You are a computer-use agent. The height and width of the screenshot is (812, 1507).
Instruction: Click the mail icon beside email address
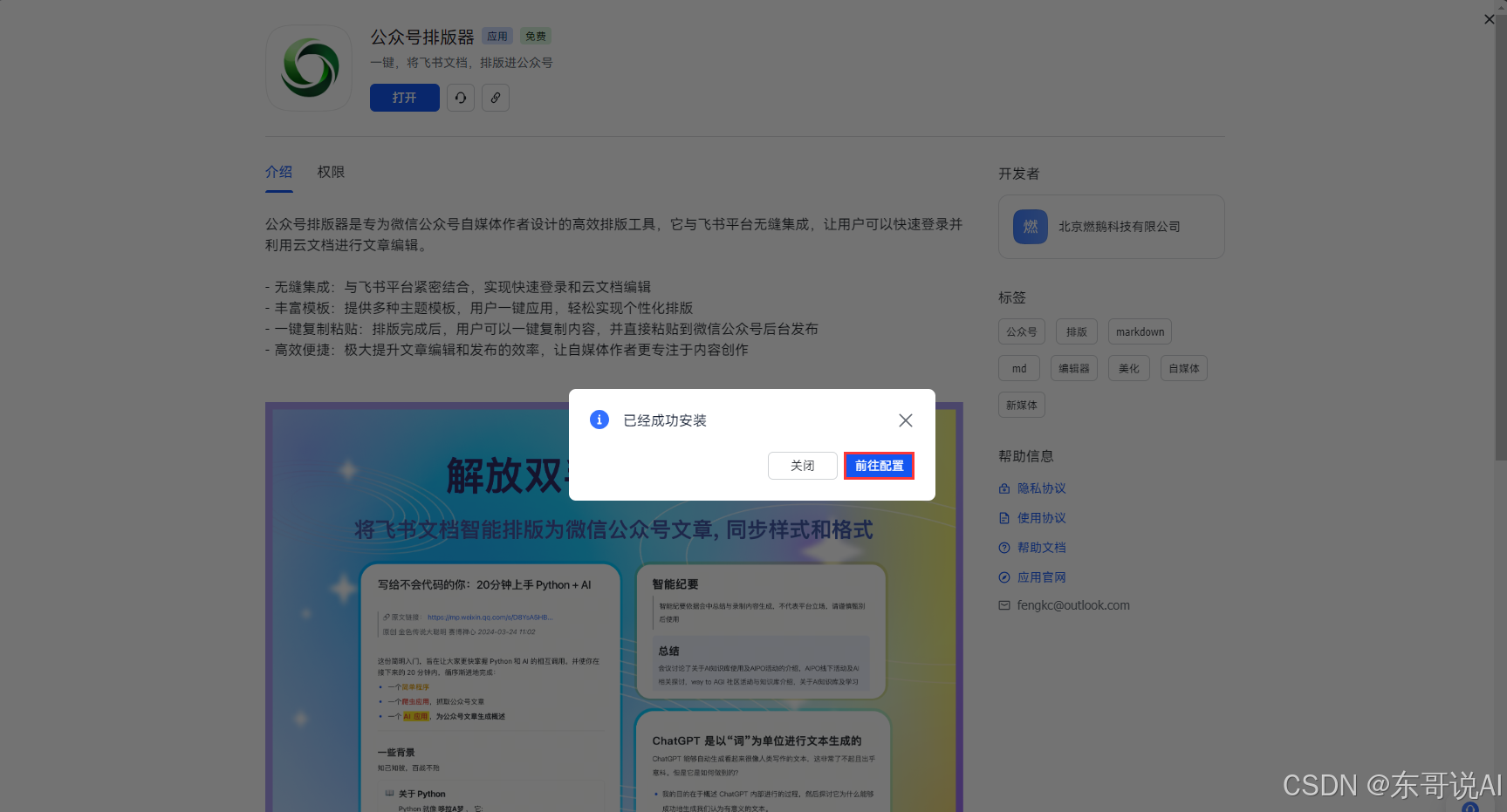[x=1004, y=605]
